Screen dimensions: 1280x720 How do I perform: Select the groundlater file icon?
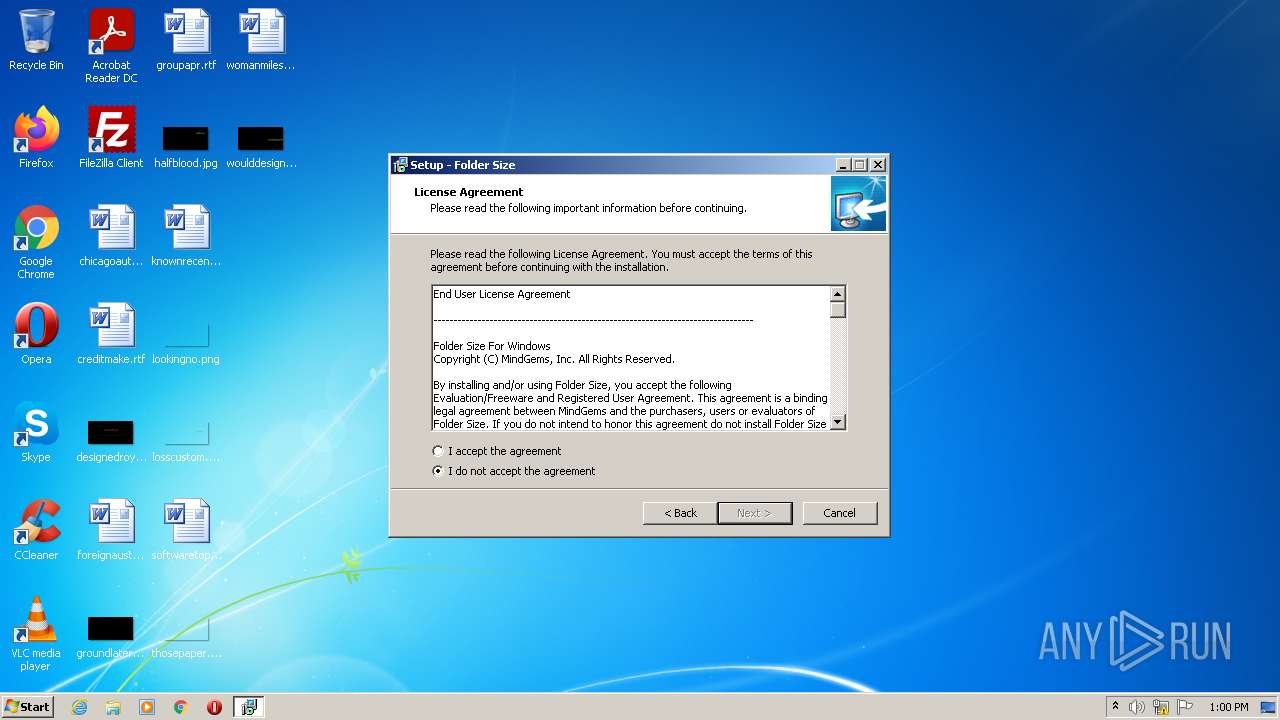(111, 636)
